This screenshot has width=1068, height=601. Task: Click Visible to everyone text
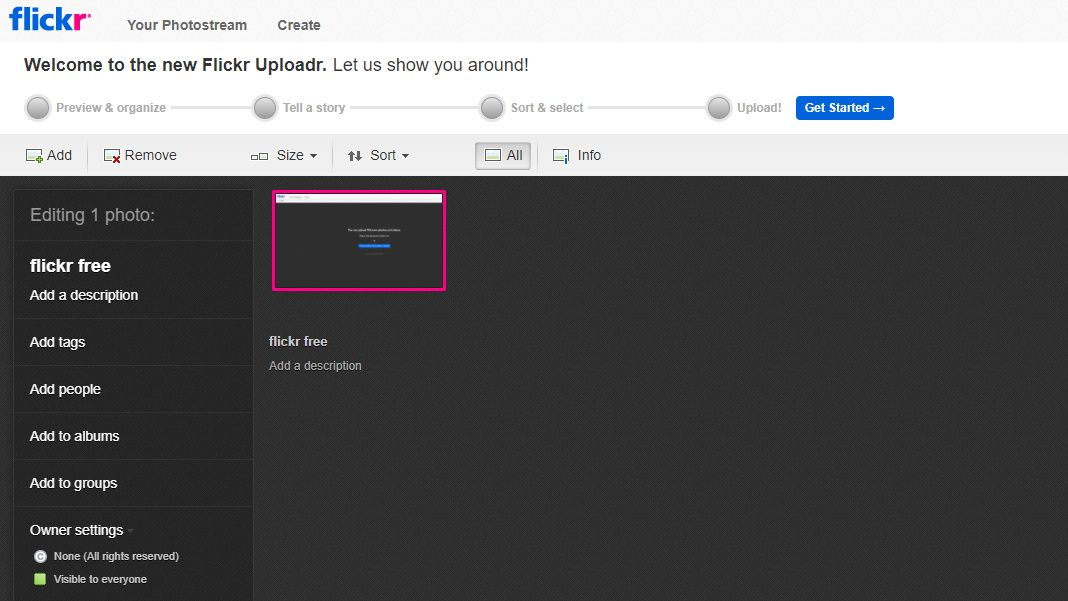click(x=100, y=579)
